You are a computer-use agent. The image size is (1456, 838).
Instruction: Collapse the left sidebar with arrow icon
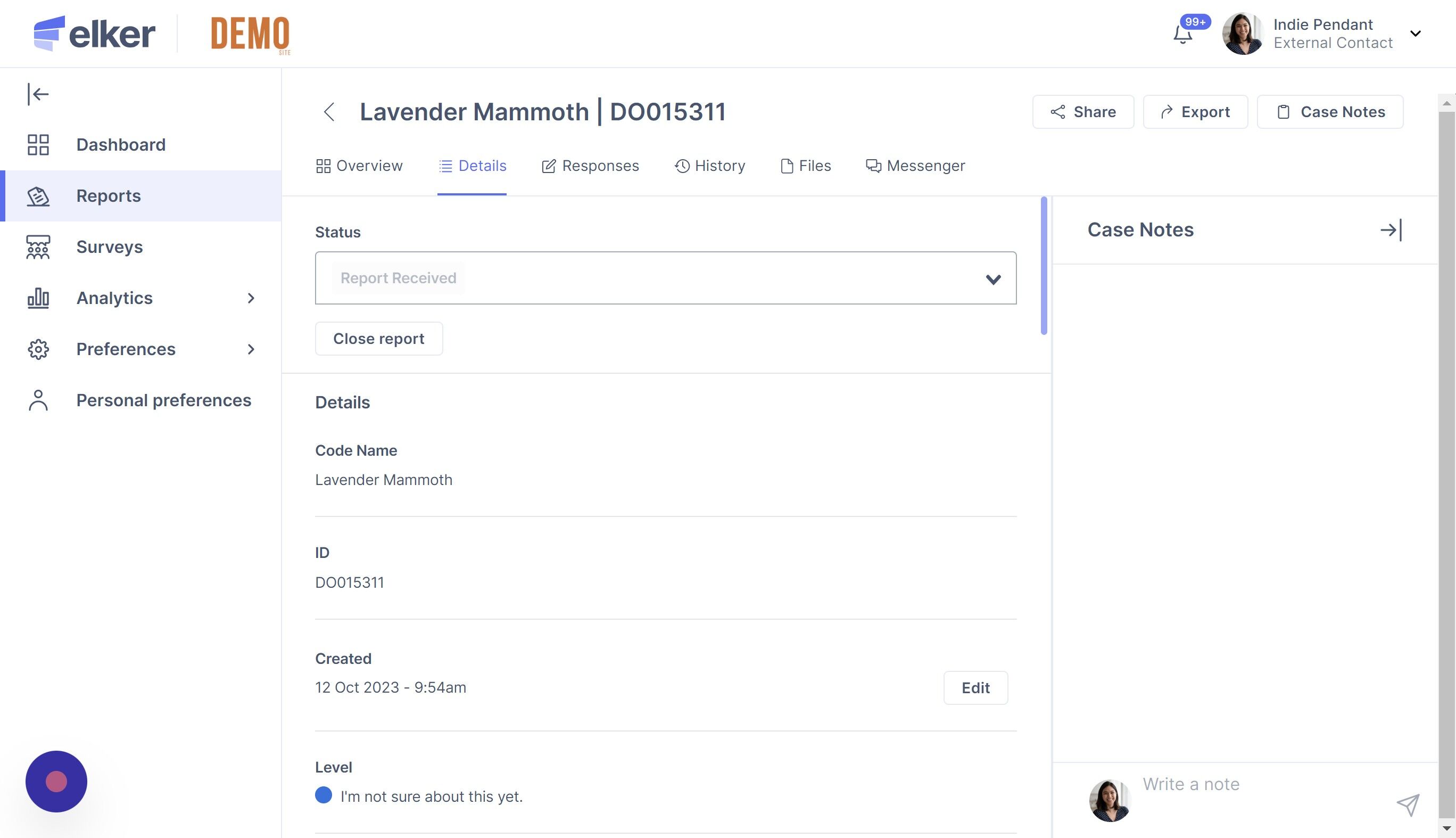click(38, 94)
